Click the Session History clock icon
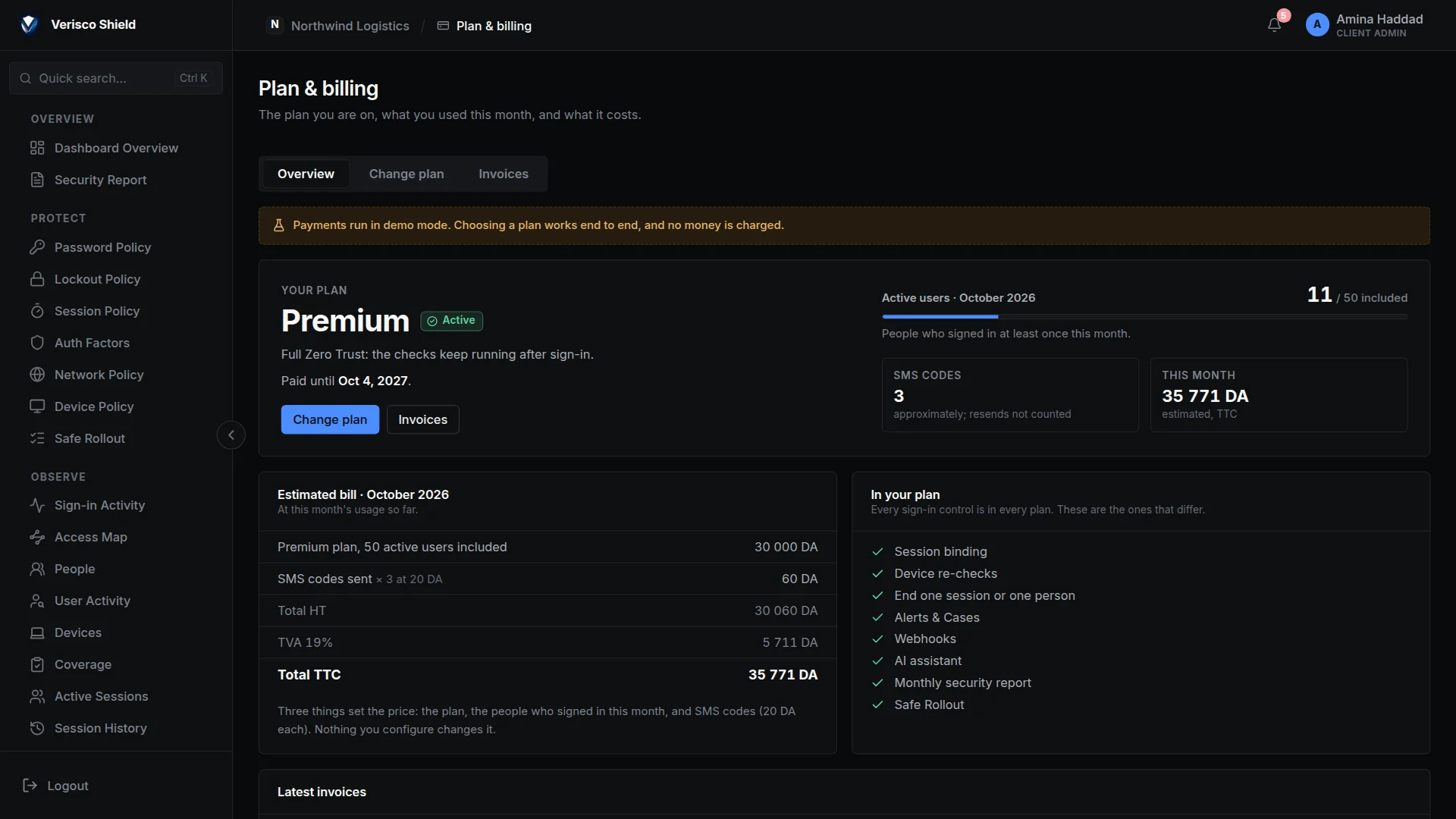This screenshot has height=819, width=1456. tap(37, 728)
